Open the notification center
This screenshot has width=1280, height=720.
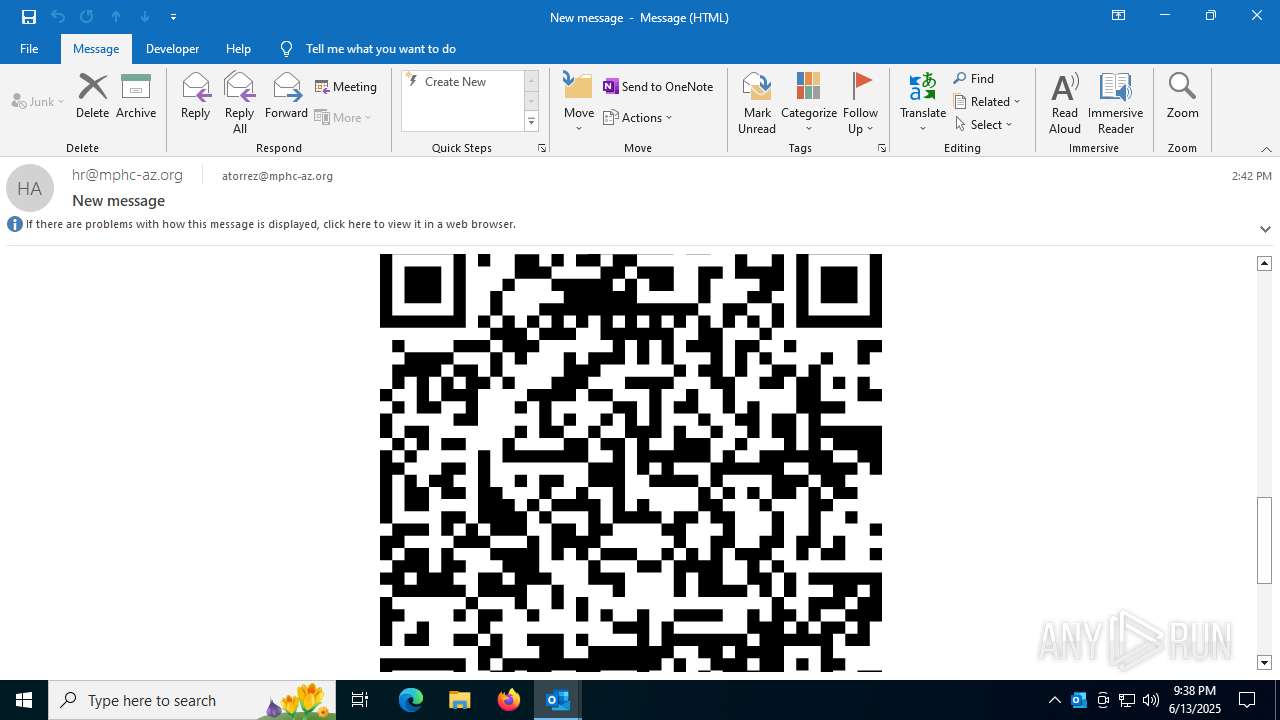coord(1247,700)
